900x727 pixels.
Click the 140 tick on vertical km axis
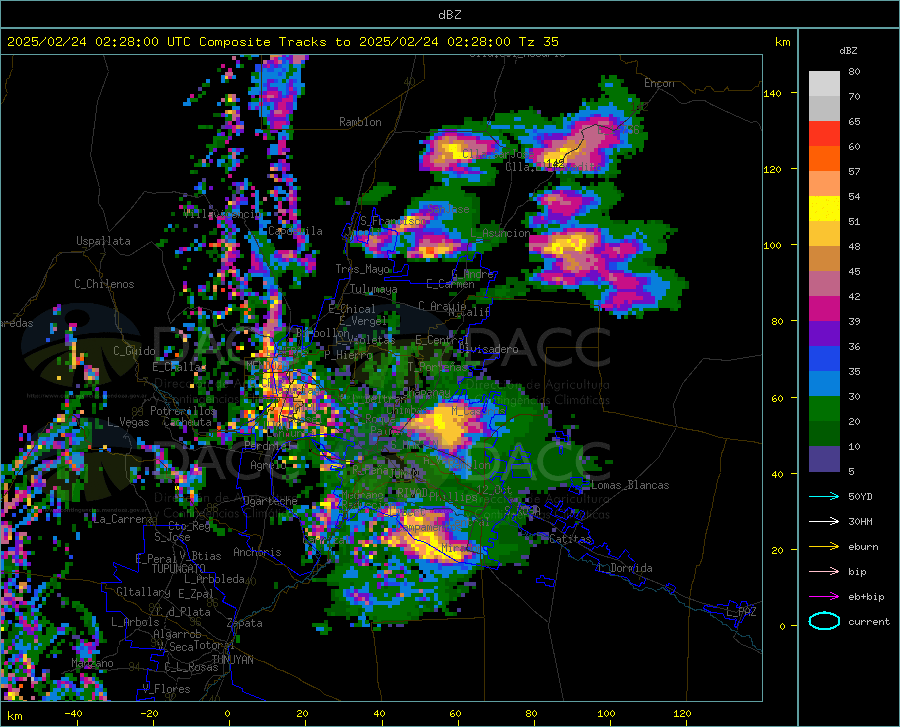[x=772, y=94]
